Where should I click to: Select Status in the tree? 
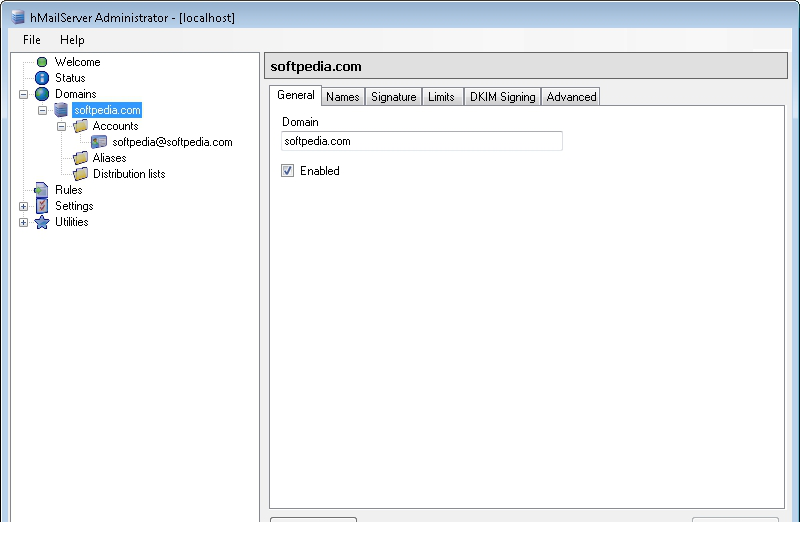pos(70,78)
